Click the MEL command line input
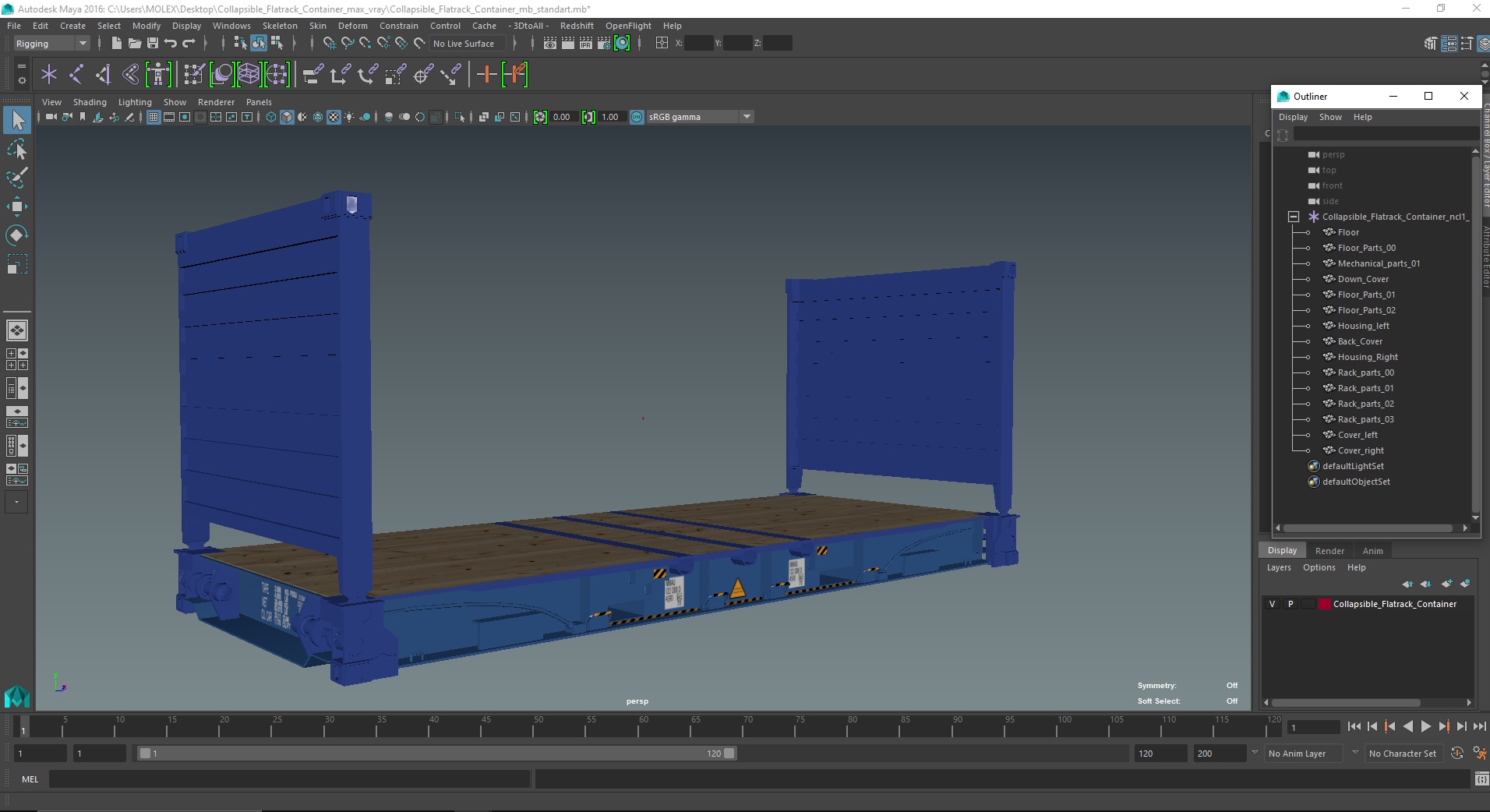The image size is (1490, 812). tap(290, 779)
